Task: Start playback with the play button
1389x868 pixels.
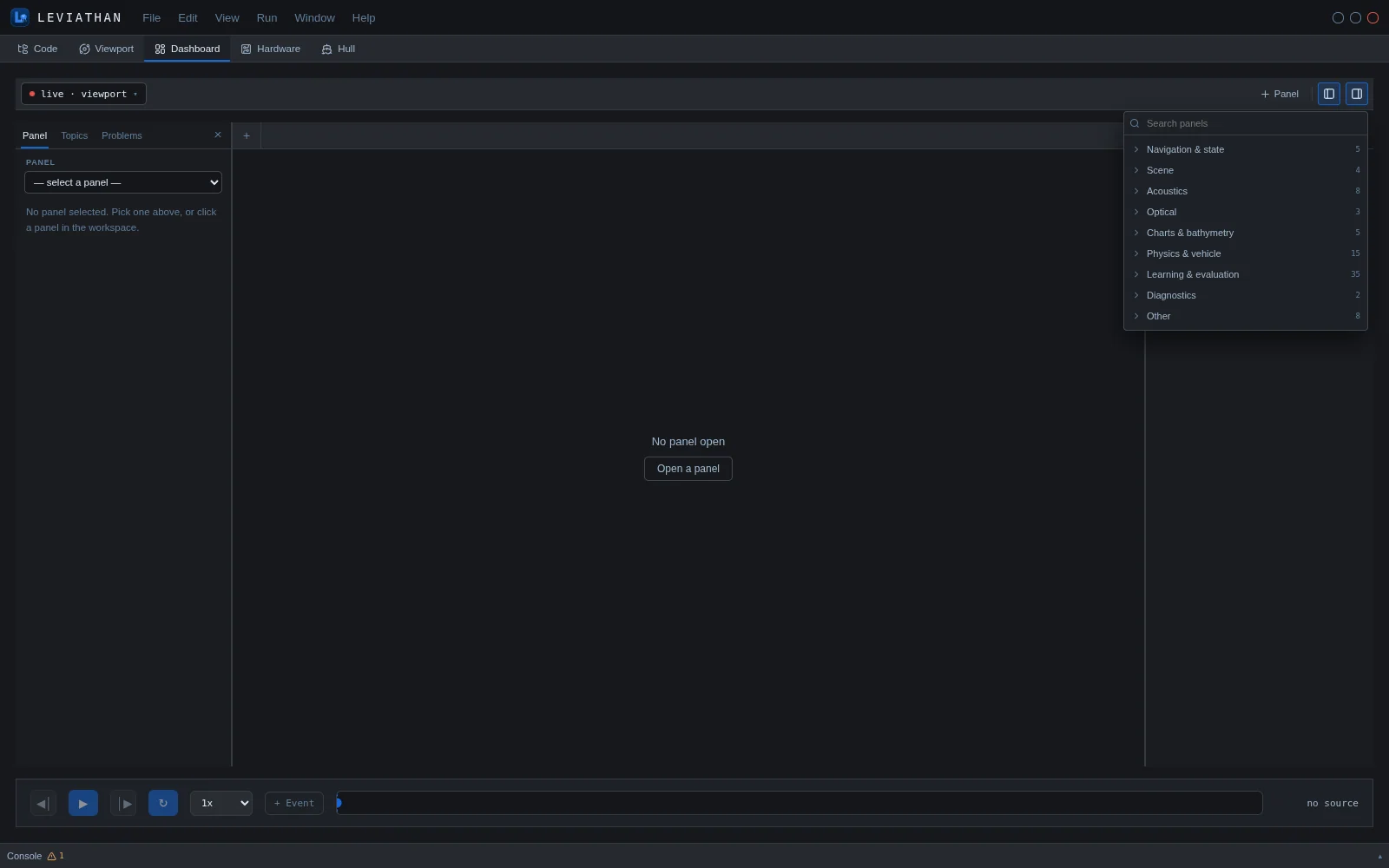Action: coord(83,803)
